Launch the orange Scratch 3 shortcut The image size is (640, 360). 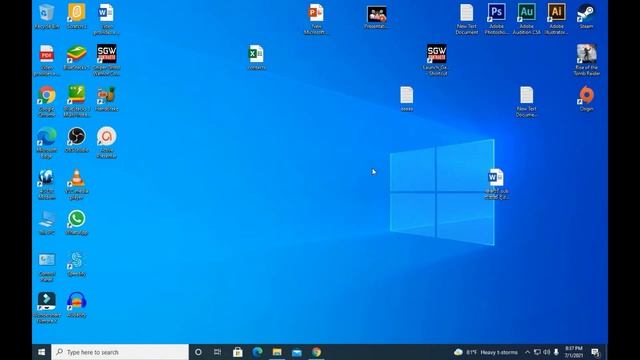76,16
